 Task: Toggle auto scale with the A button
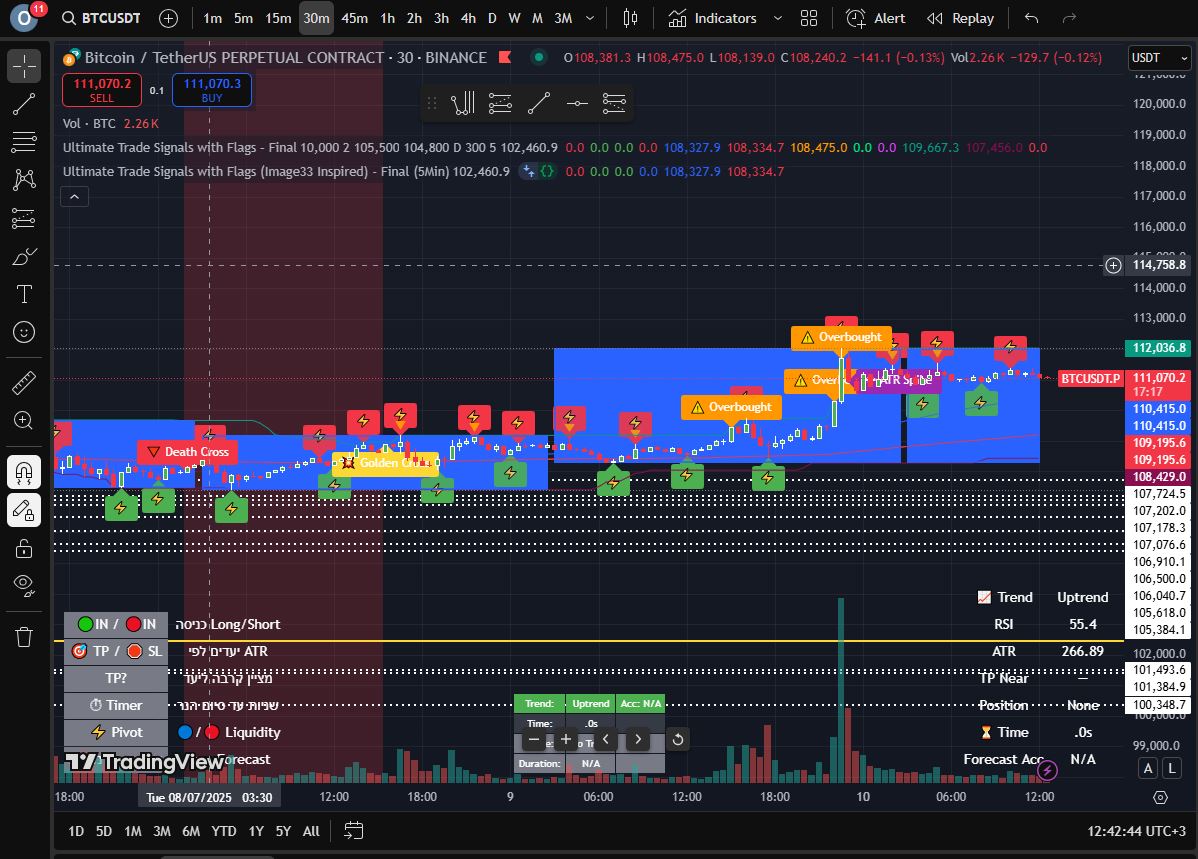coord(1148,769)
